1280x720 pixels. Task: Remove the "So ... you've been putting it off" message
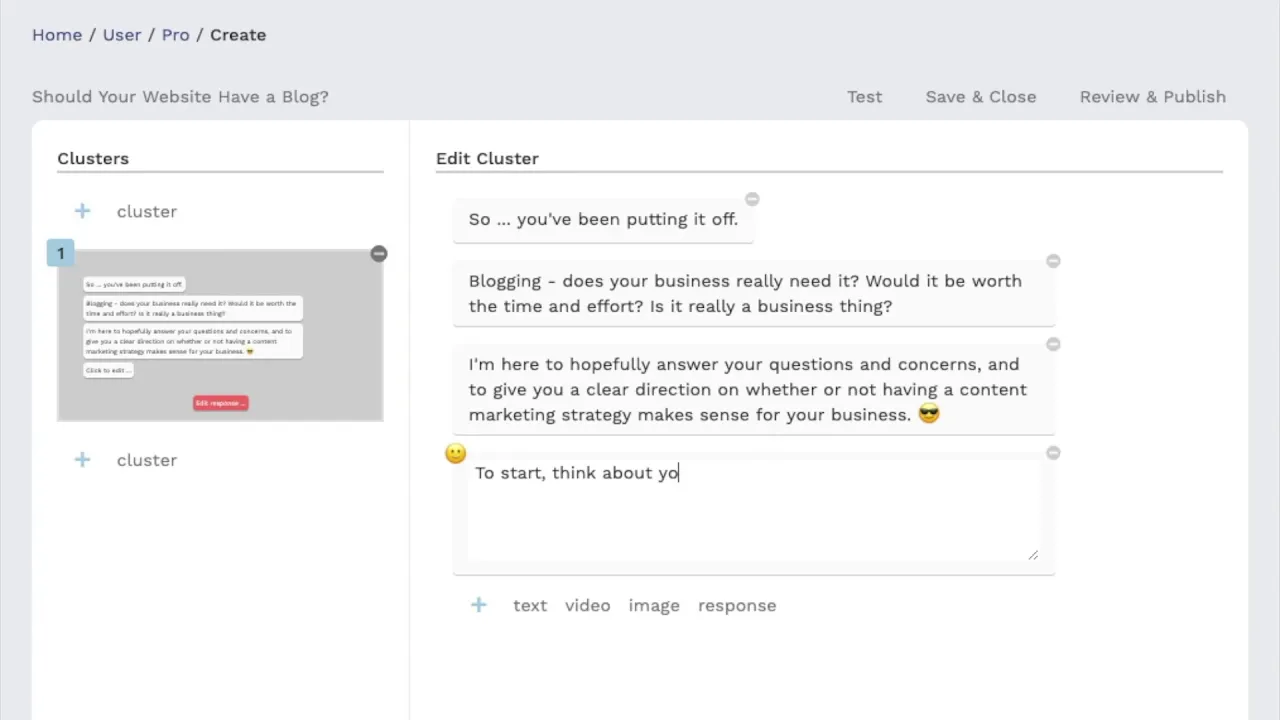(x=752, y=199)
